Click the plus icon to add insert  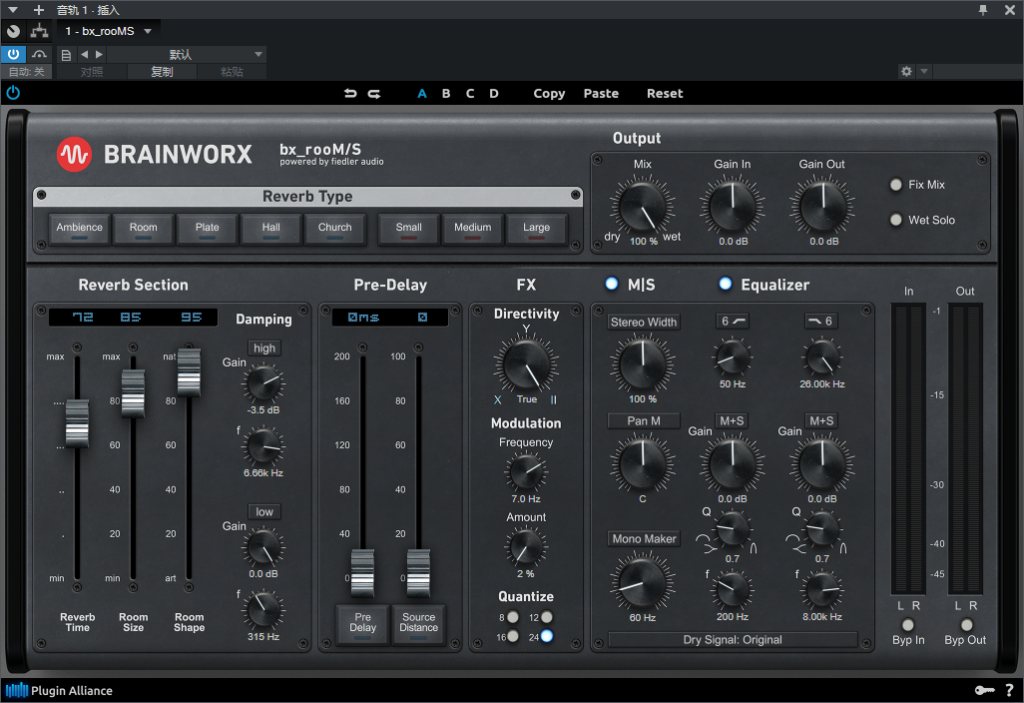tap(39, 10)
